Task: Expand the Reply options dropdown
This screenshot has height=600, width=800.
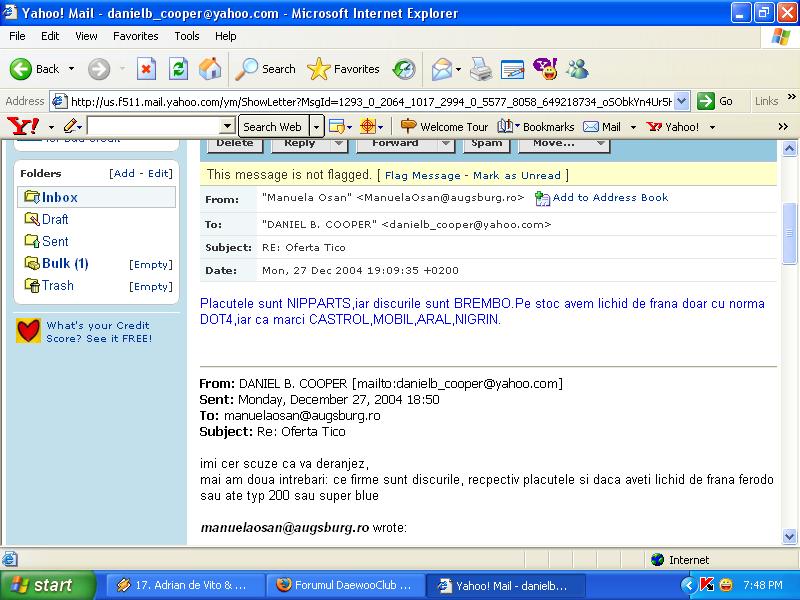Action: click(x=338, y=143)
